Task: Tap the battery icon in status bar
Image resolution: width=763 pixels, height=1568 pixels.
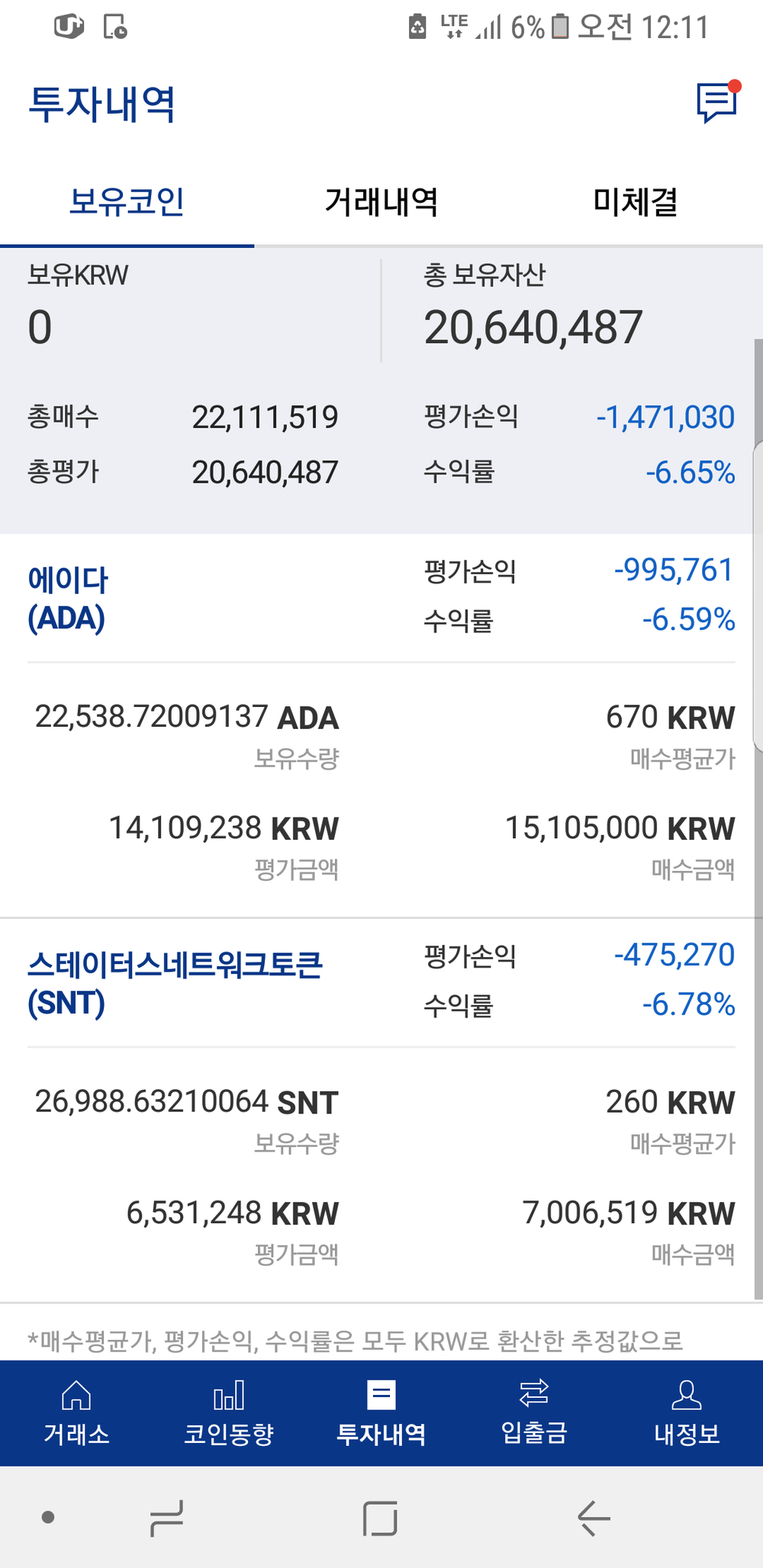Action: (x=560, y=27)
